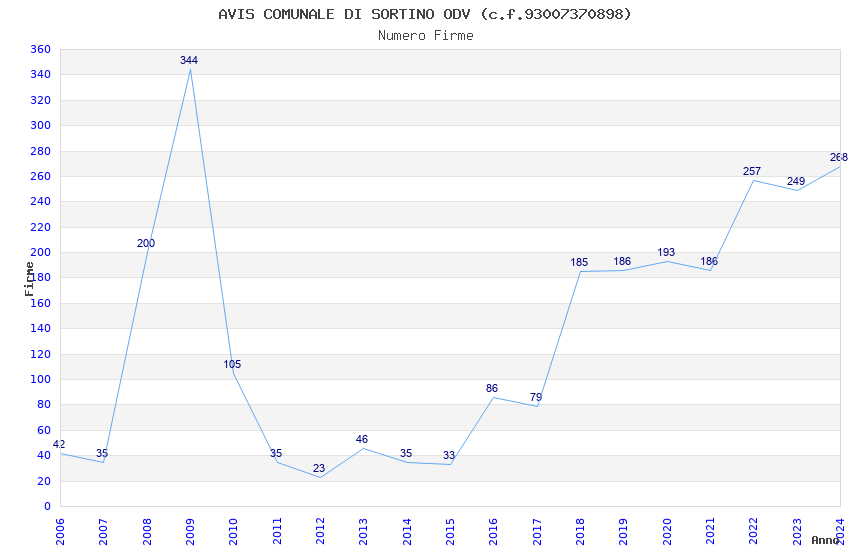Click the x-axis year label "2006"
850x550 pixels.
pyautogui.click(x=60, y=532)
